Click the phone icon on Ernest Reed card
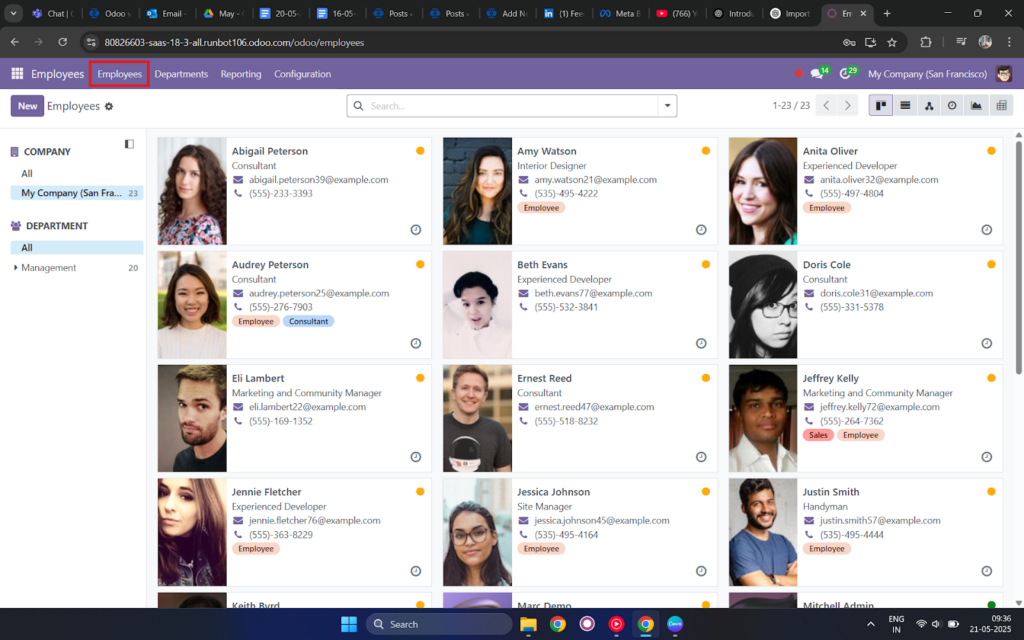This screenshot has height=640, width=1024. (523, 421)
